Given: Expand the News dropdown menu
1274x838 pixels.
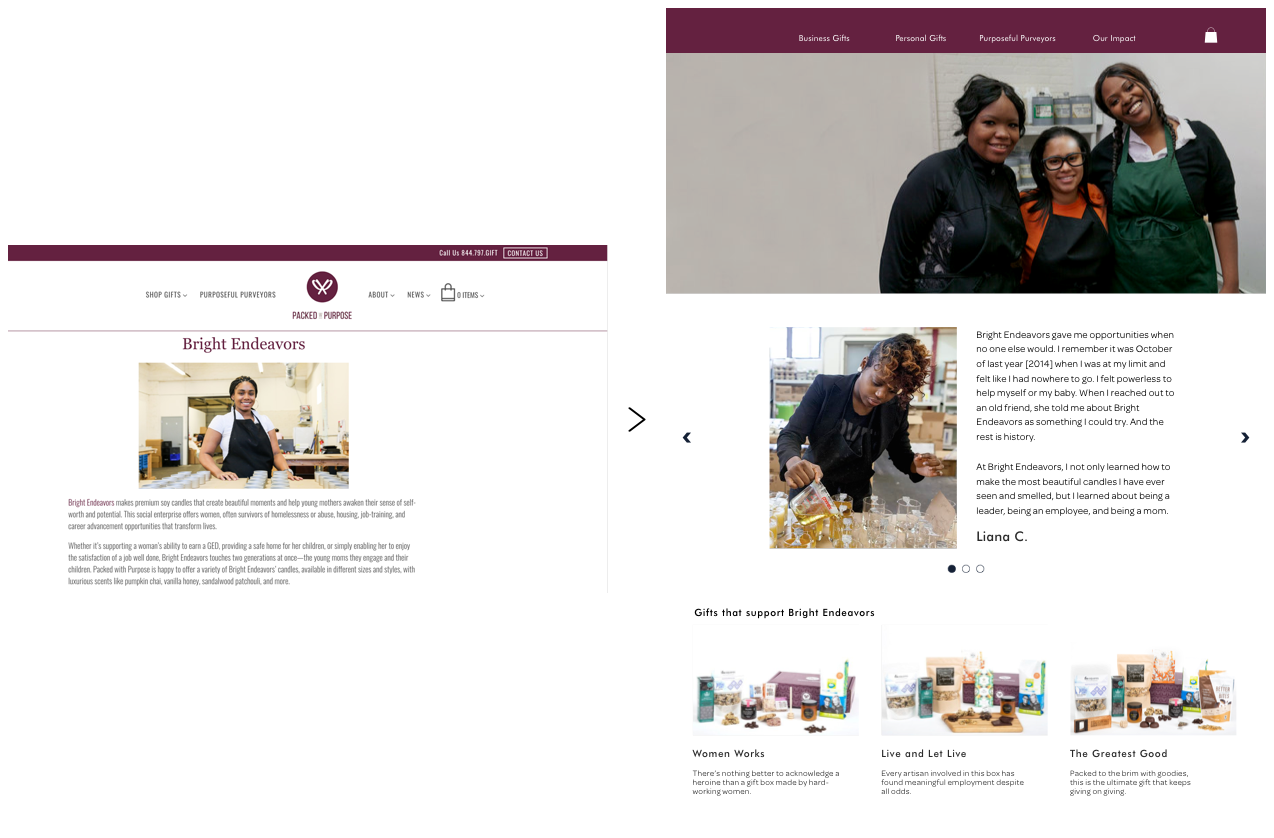Looking at the screenshot, I should pyautogui.click(x=419, y=295).
